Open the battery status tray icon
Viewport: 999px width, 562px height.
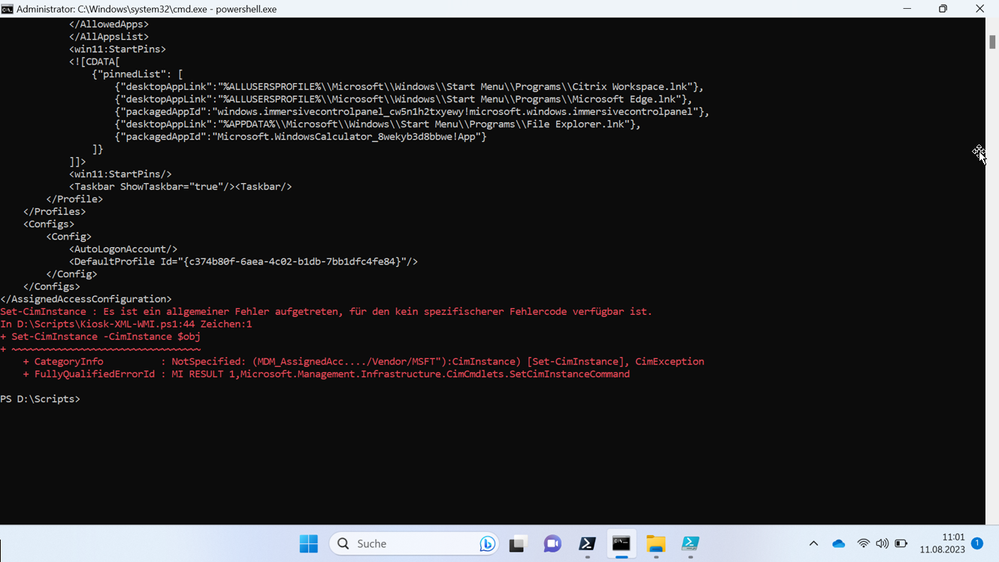click(x=901, y=544)
